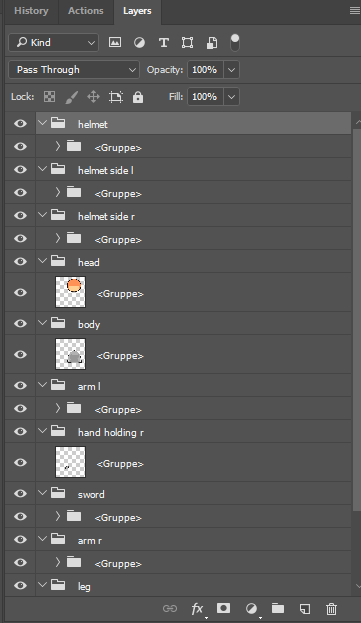Hide the helmet group layer

tap(20, 124)
